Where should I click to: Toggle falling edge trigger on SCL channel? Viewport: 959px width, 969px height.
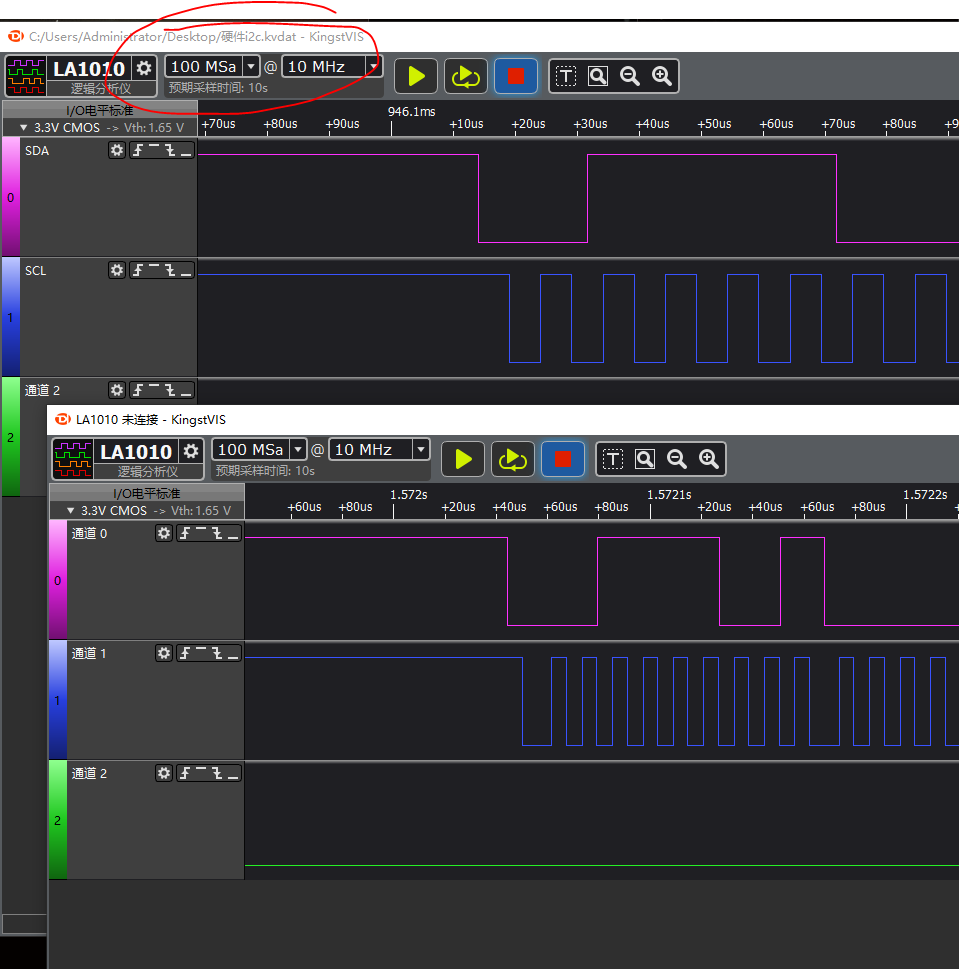[170, 270]
